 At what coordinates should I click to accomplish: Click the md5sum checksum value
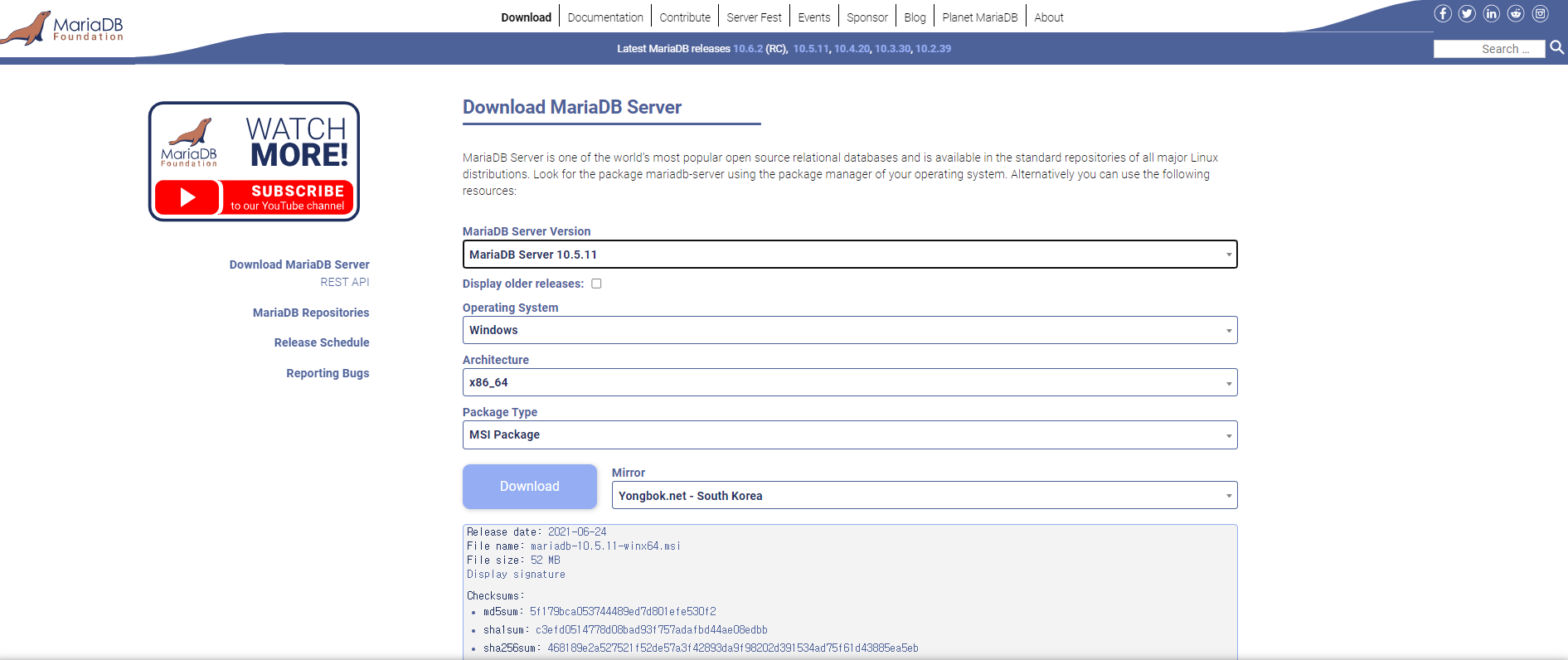pos(623,612)
